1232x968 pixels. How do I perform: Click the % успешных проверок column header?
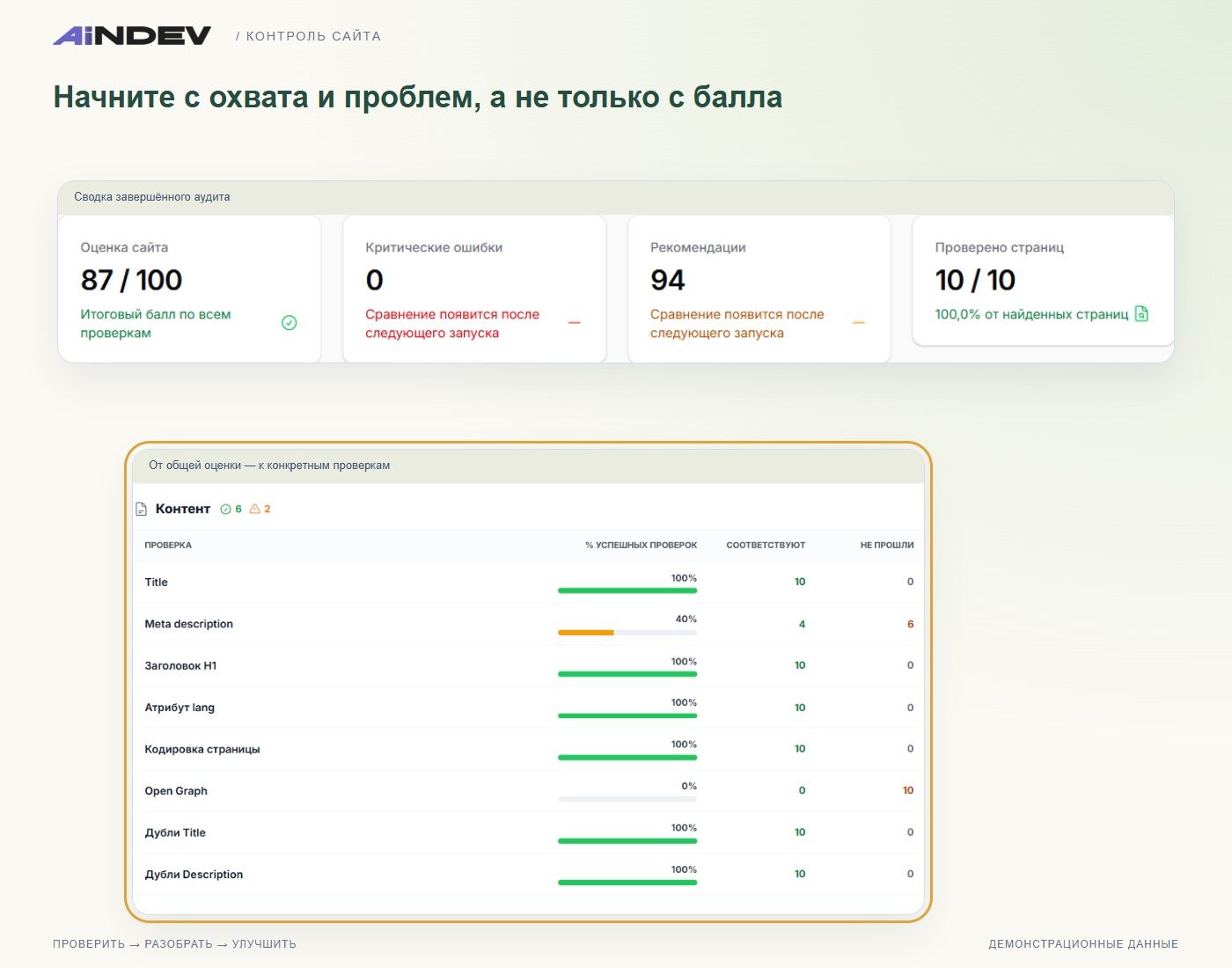641,545
